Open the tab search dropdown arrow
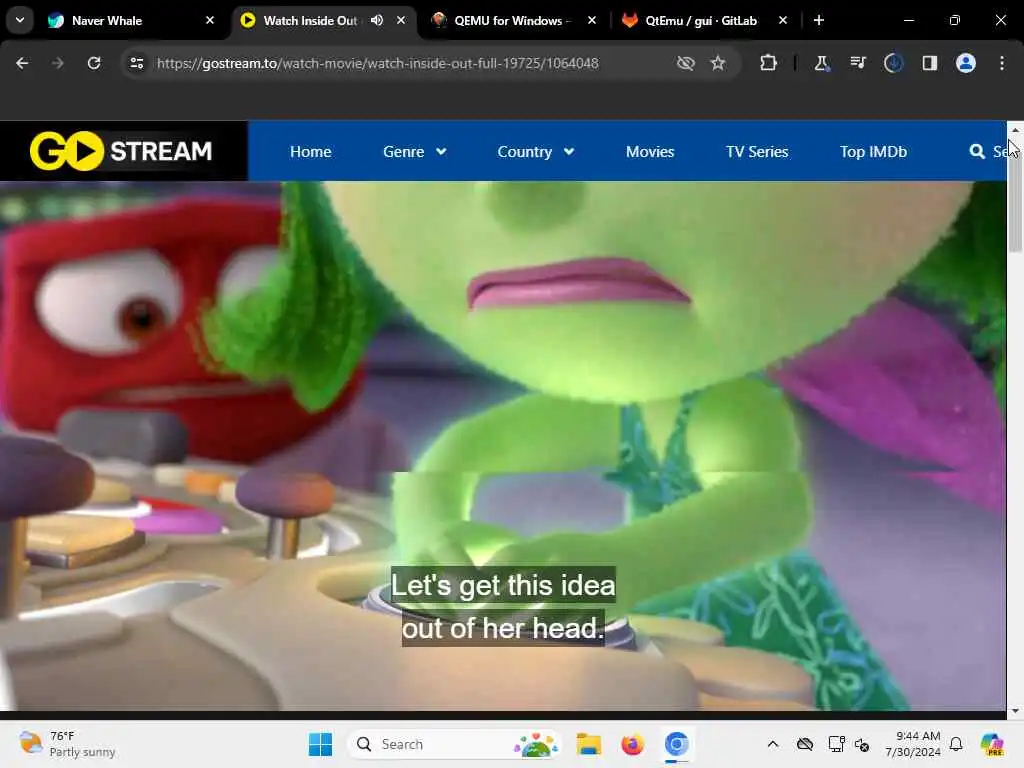Screen dimensions: 1024x768 (x=20, y=20)
